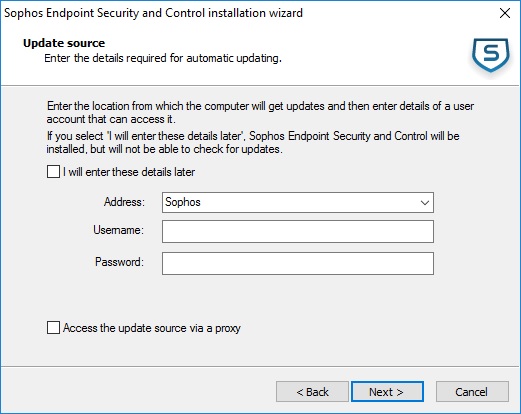This screenshot has height=414, width=521.
Task: Click the 'Address:' field label
Action: (124, 202)
